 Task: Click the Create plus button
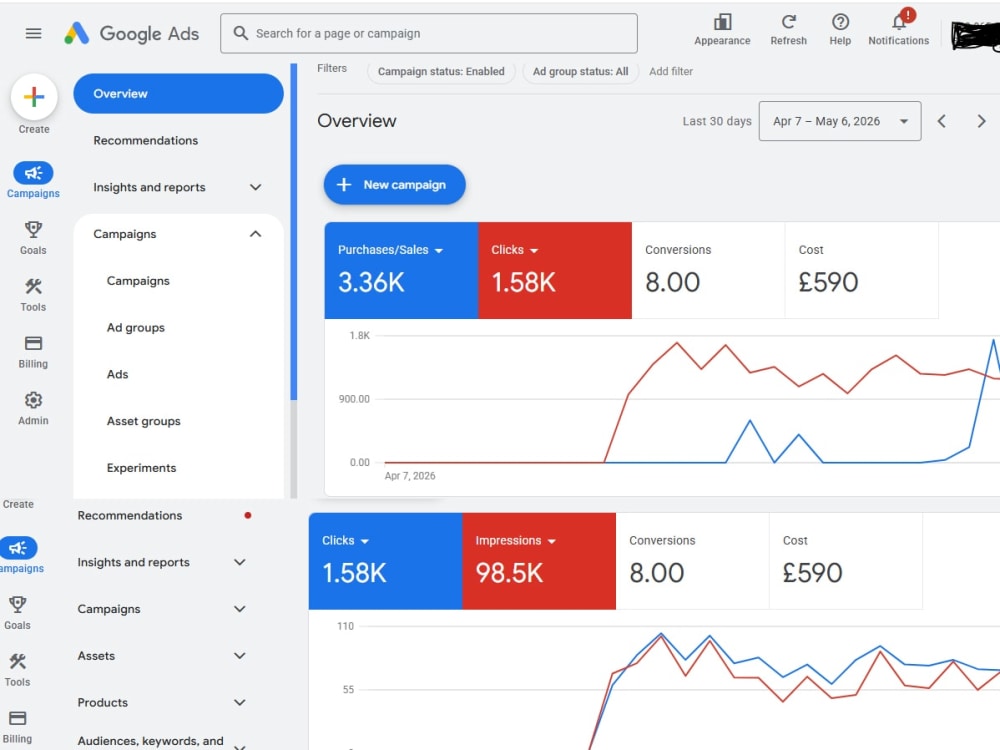(x=34, y=97)
